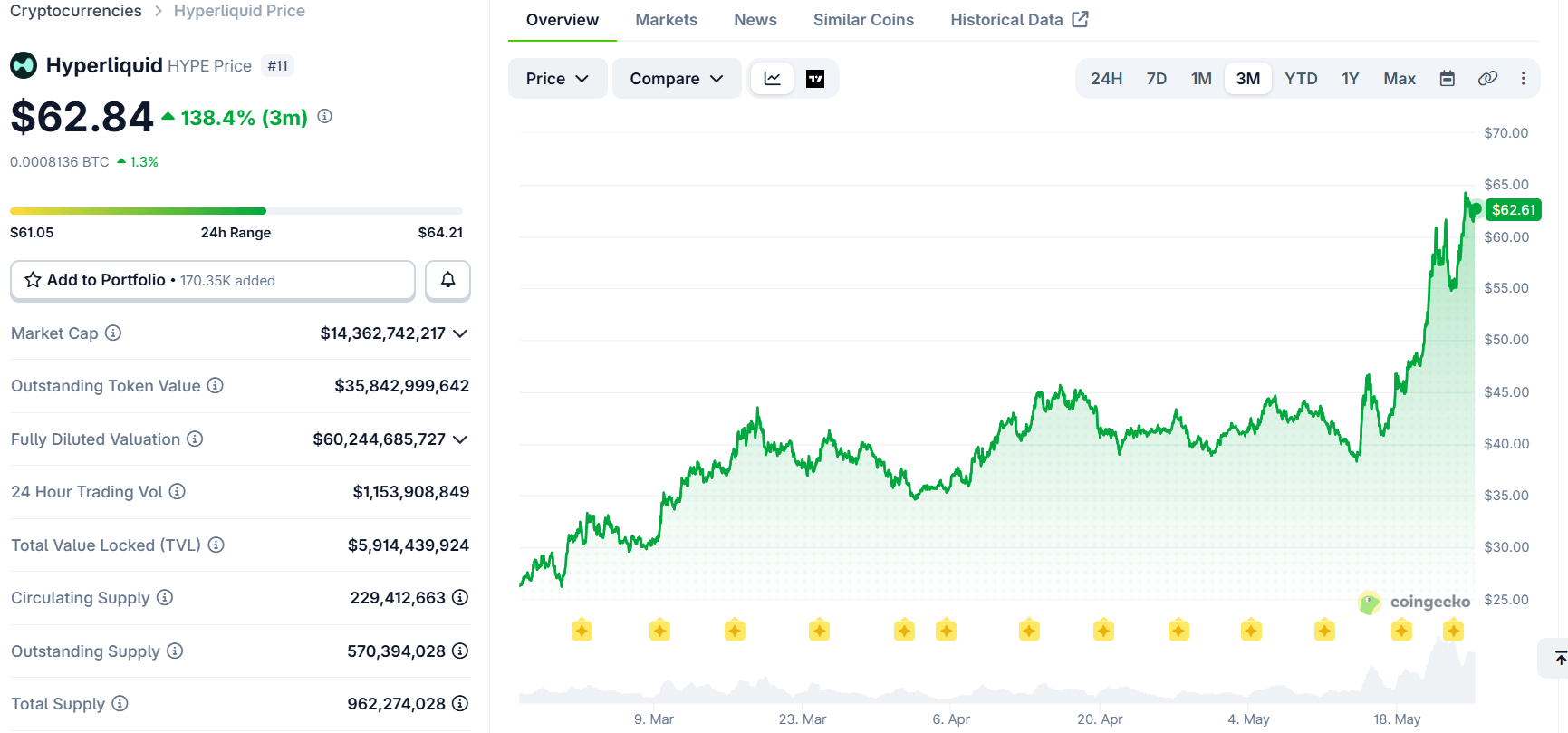The width and height of the screenshot is (1568, 733).
Task: Open the News tab
Action: pyautogui.click(x=755, y=20)
